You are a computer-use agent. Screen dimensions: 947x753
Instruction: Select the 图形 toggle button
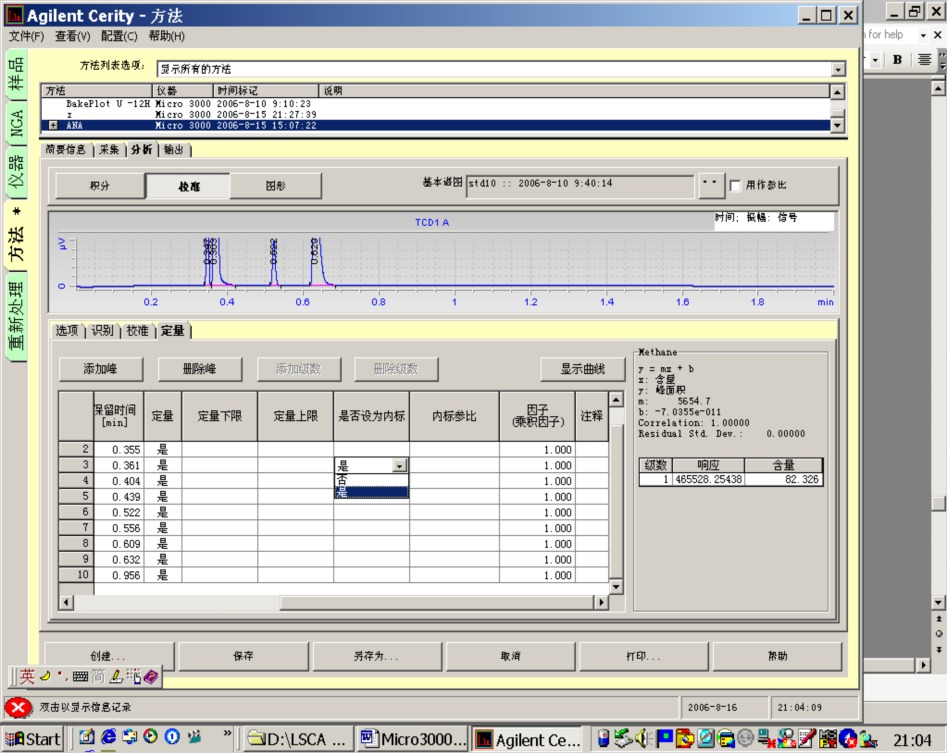click(x=275, y=186)
